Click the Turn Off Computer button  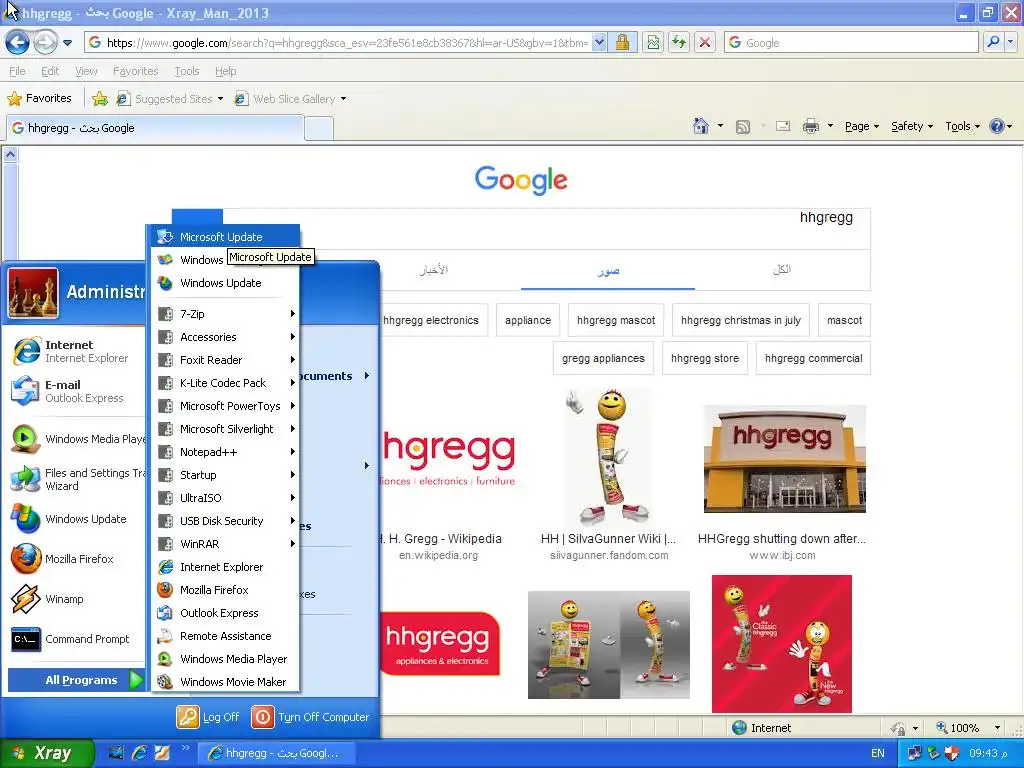point(310,717)
